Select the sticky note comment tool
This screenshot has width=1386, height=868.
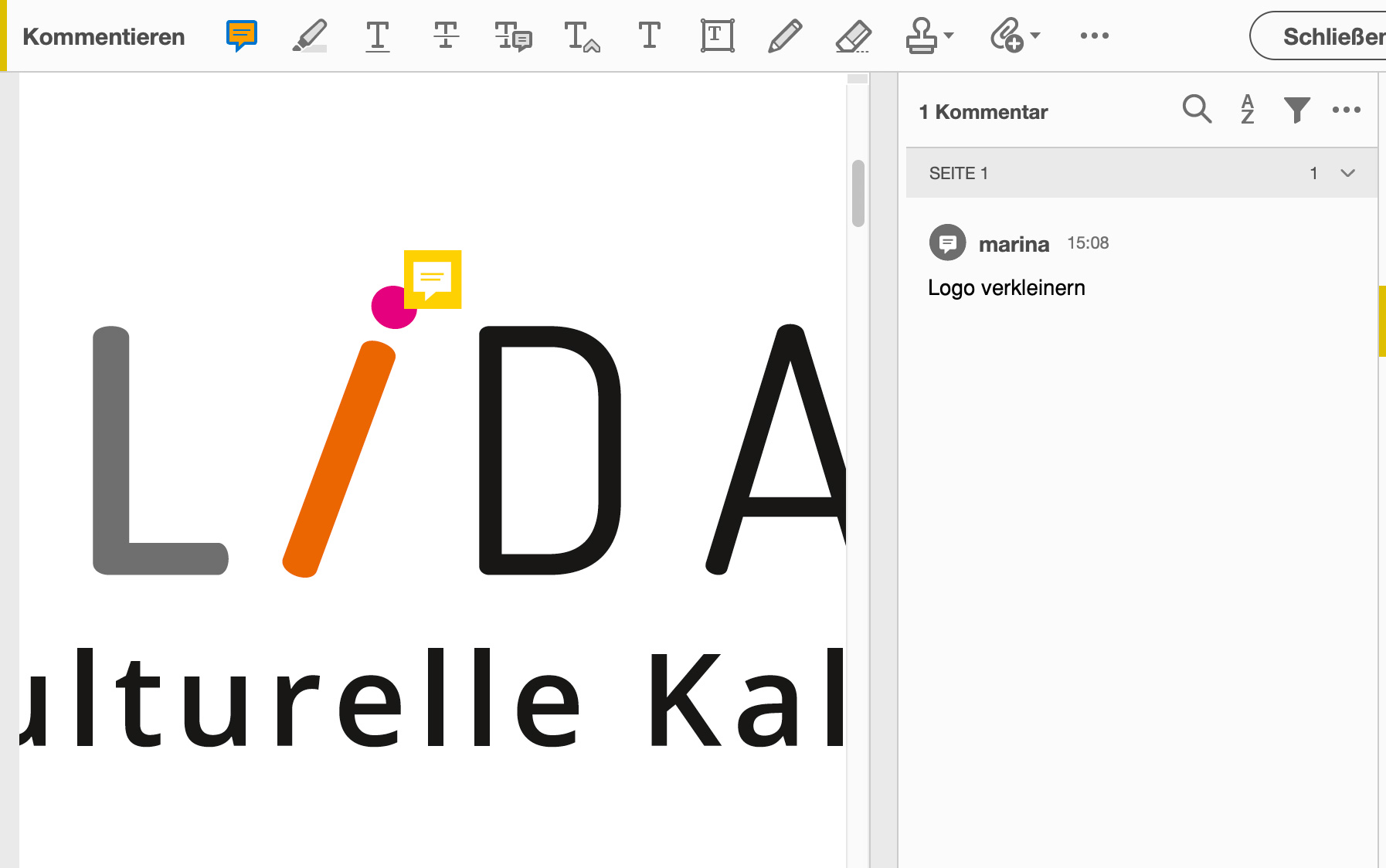(241, 36)
